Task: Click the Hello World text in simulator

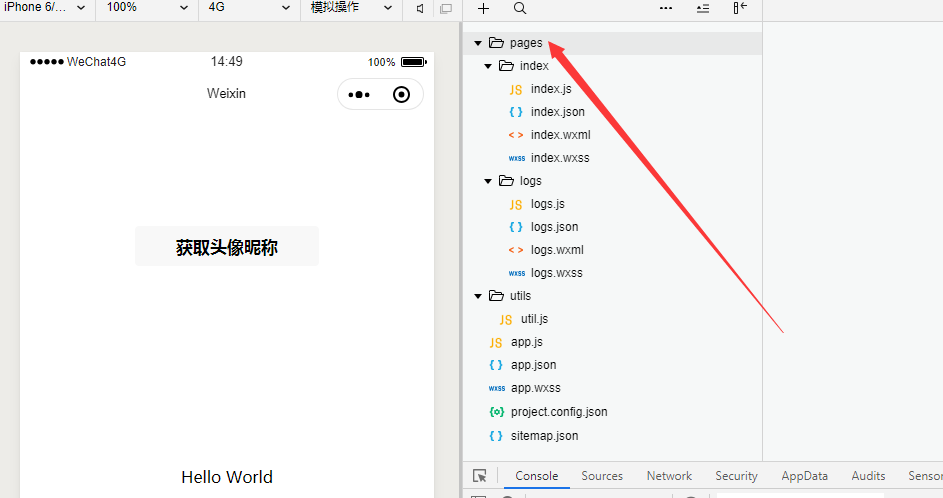Action: coord(227,477)
